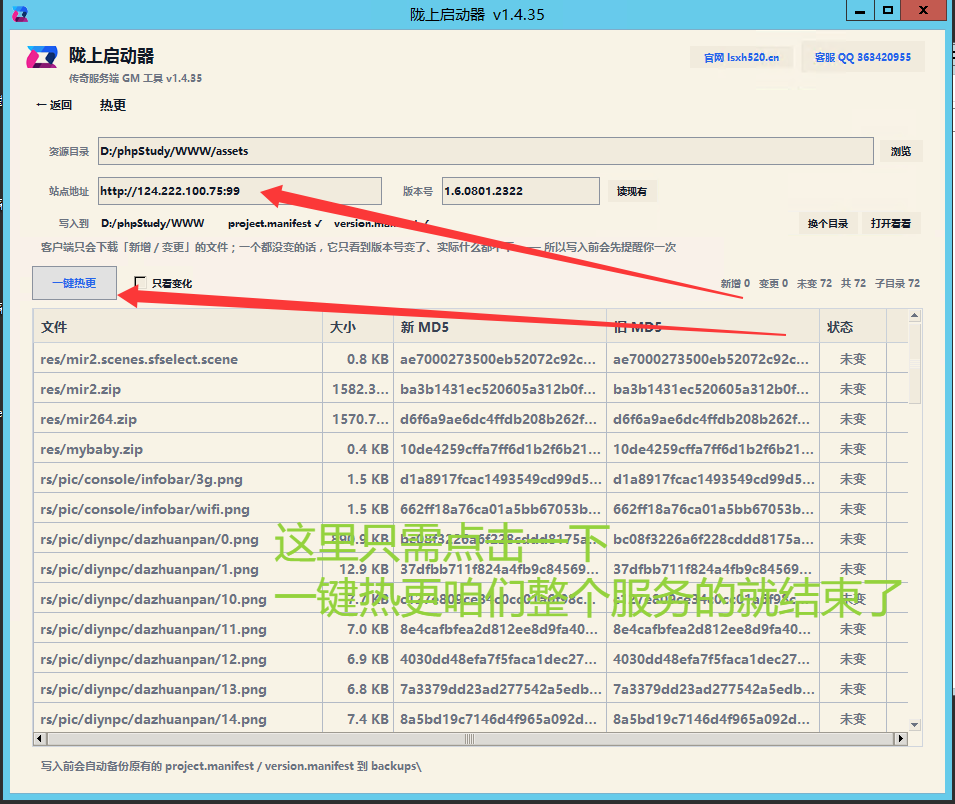
Task: Select the dazhuanpan/11.png file row
Action: 470,629
